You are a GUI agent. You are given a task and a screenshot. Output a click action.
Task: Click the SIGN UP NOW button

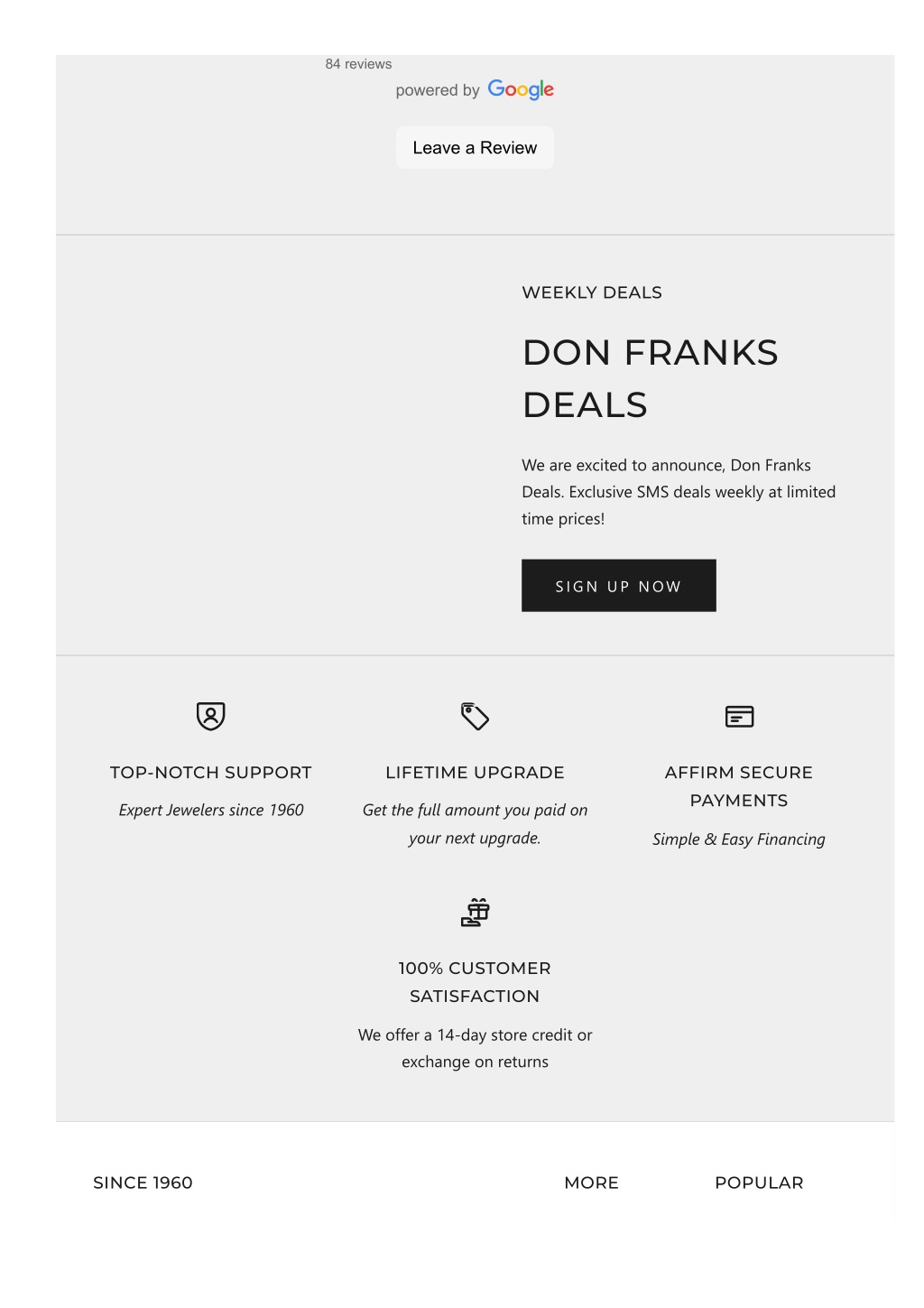click(618, 586)
